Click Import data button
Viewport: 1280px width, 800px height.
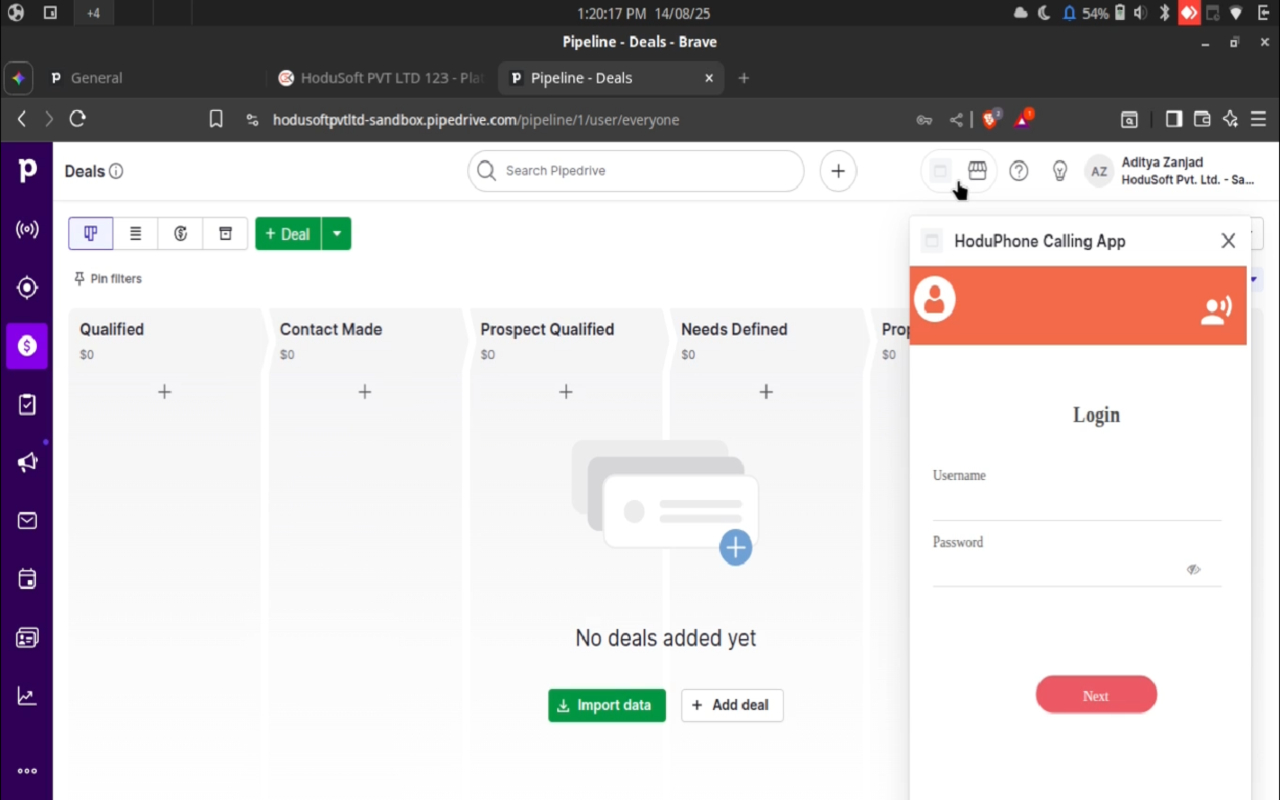click(x=606, y=705)
